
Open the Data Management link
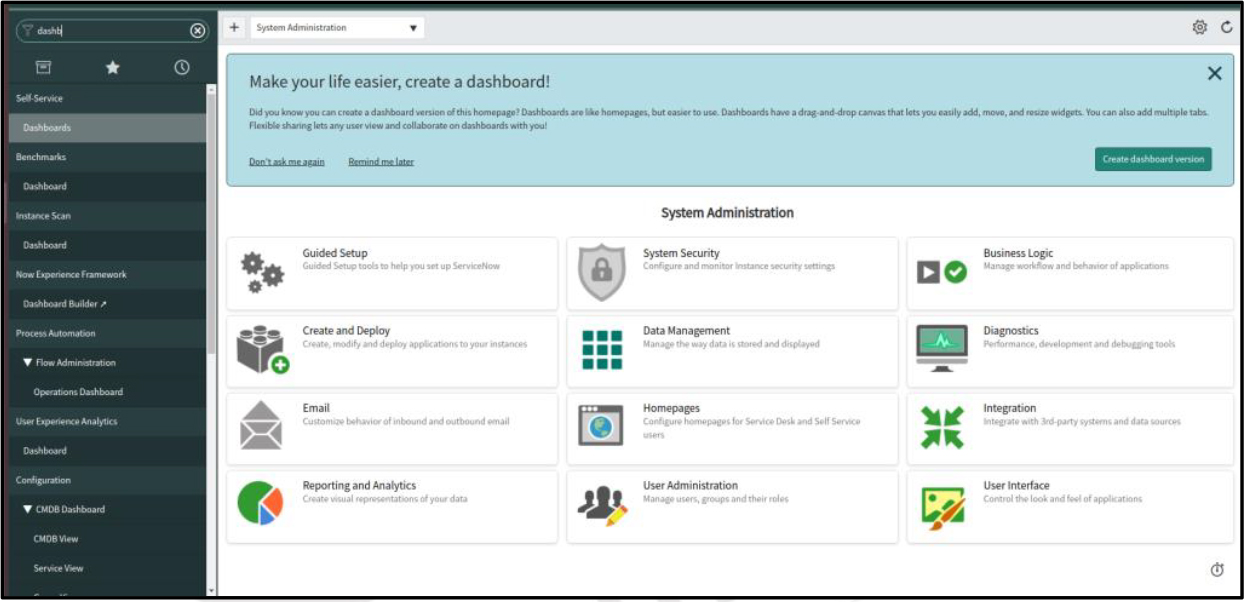[686, 330]
